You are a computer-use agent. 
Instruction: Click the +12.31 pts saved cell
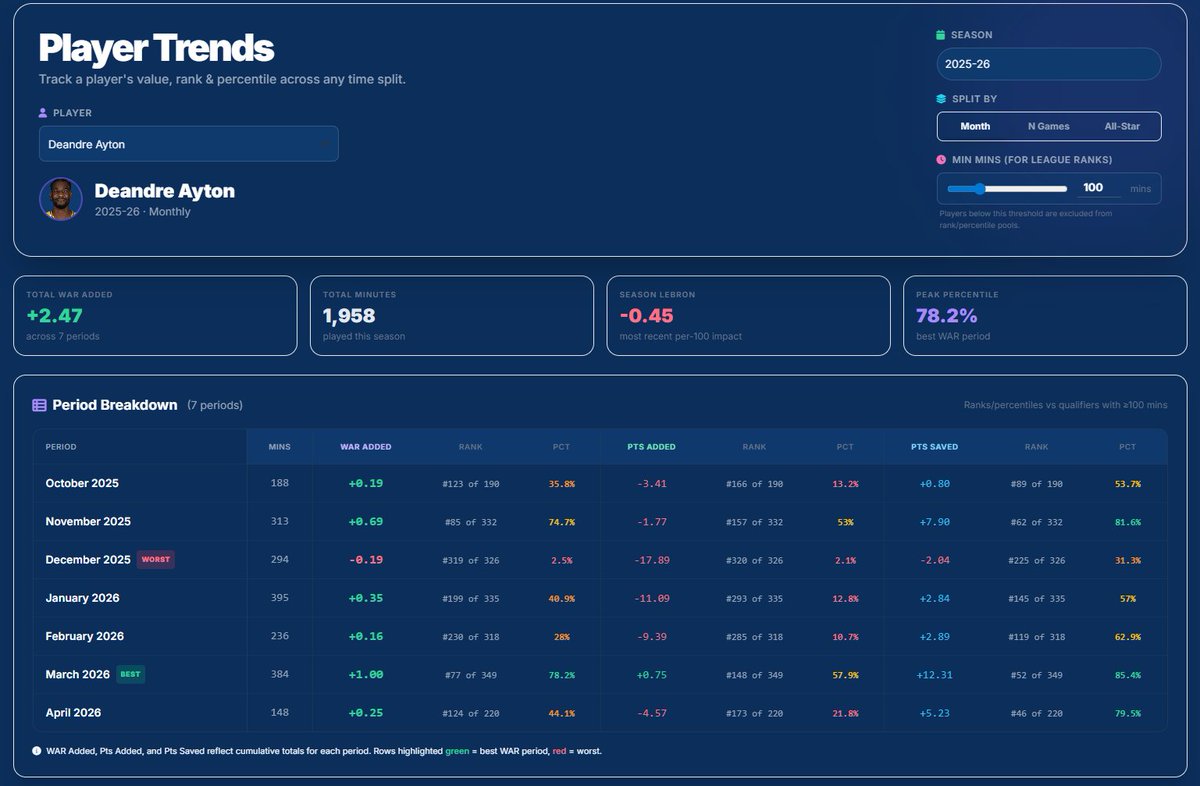[x=934, y=675]
